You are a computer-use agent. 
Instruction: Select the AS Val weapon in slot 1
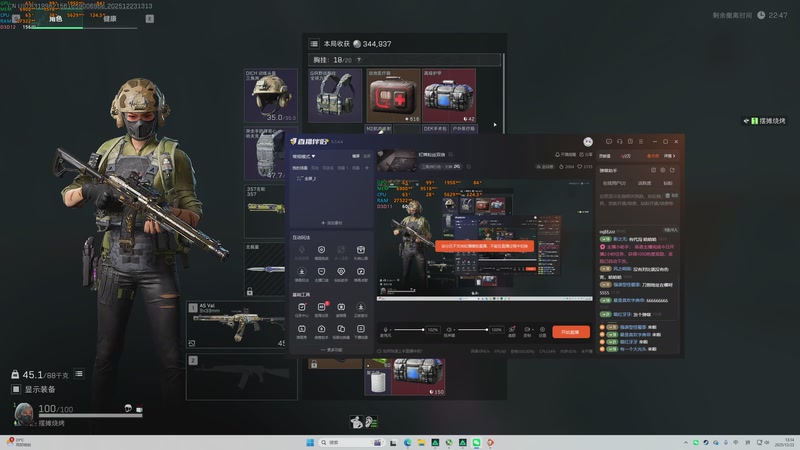coord(236,325)
